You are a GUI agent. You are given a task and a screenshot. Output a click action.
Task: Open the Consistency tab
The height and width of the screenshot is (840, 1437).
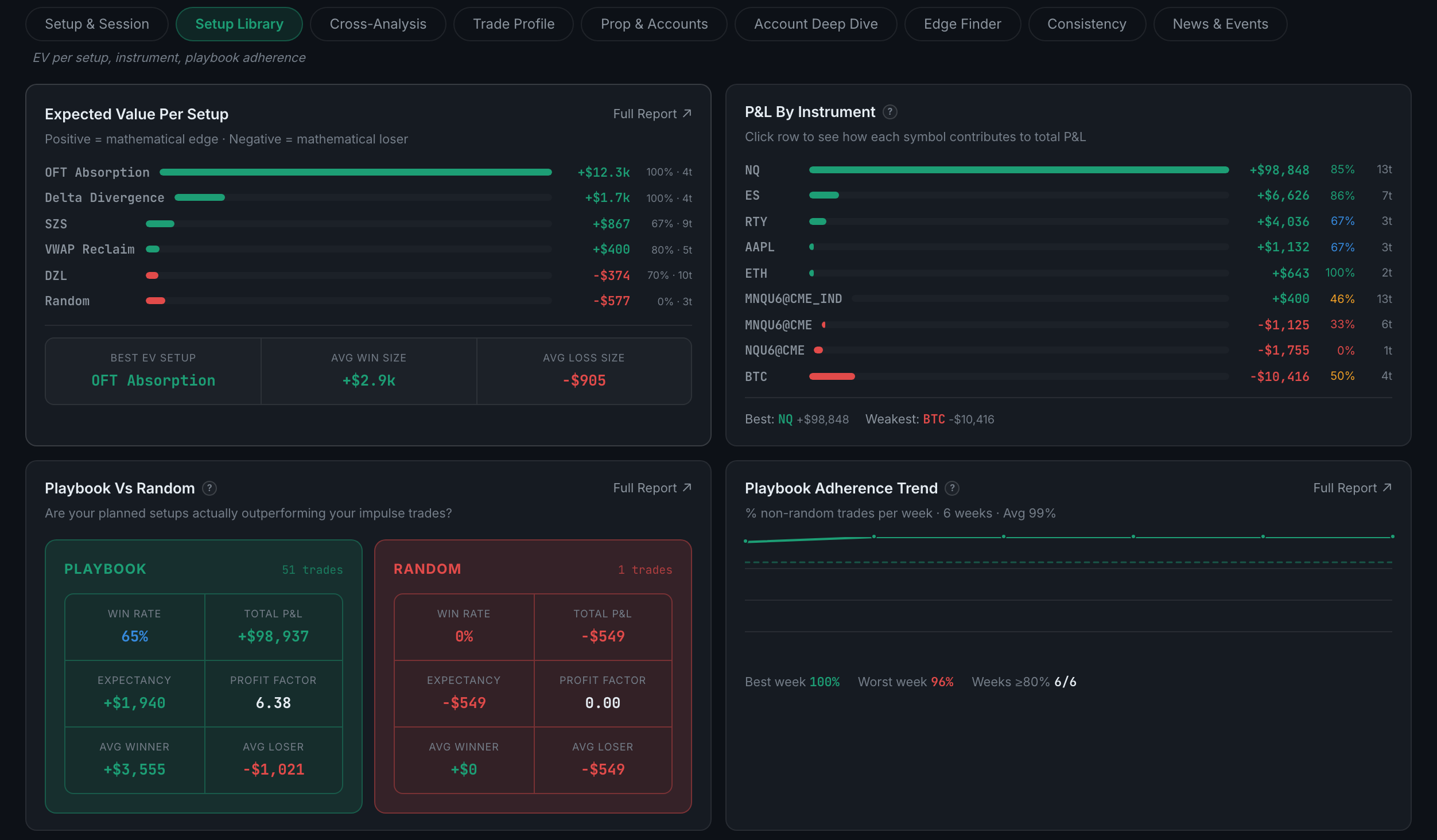(x=1086, y=24)
